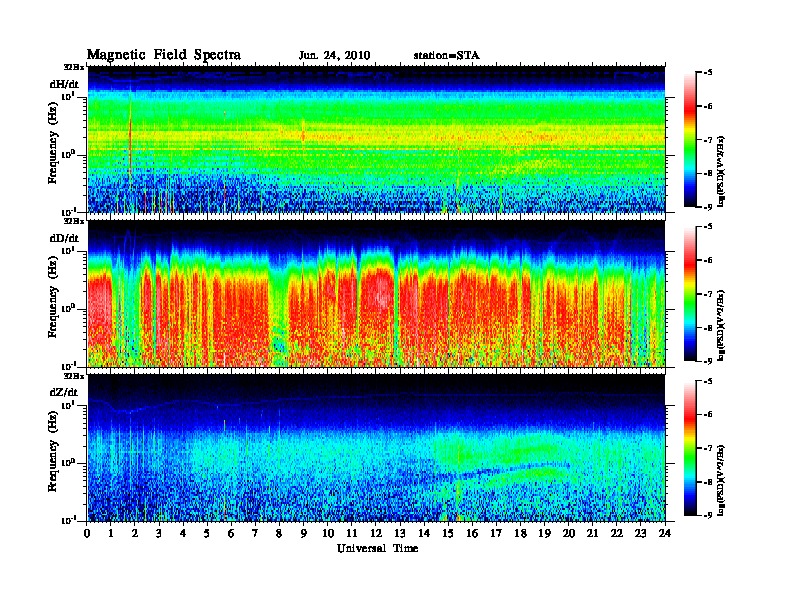Click the '11' hour tick label
792x612 pixels.
[x=352, y=533]
